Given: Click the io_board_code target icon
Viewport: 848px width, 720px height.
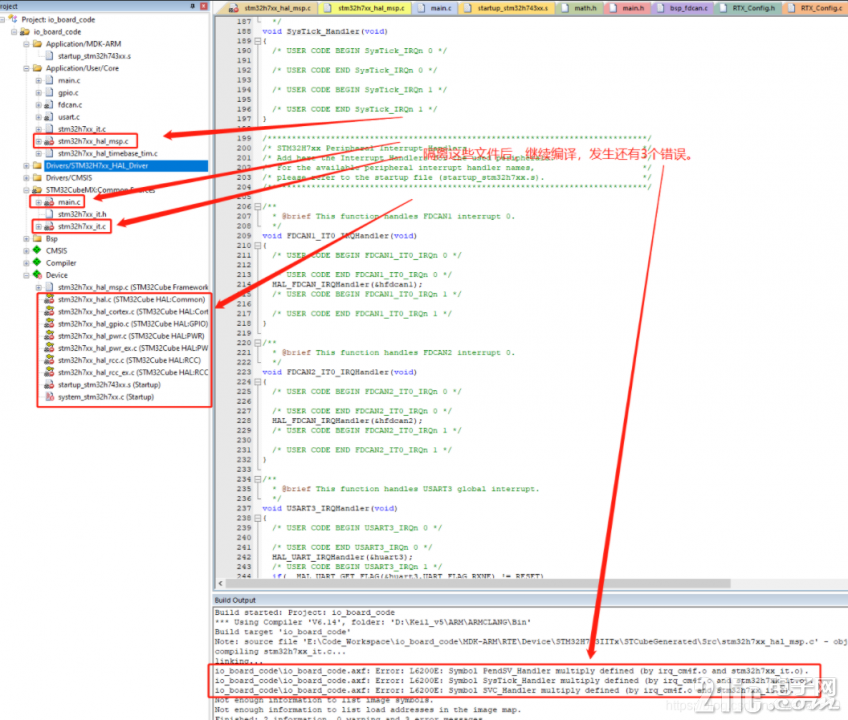Looking at the screenshot, I should 25,32.
